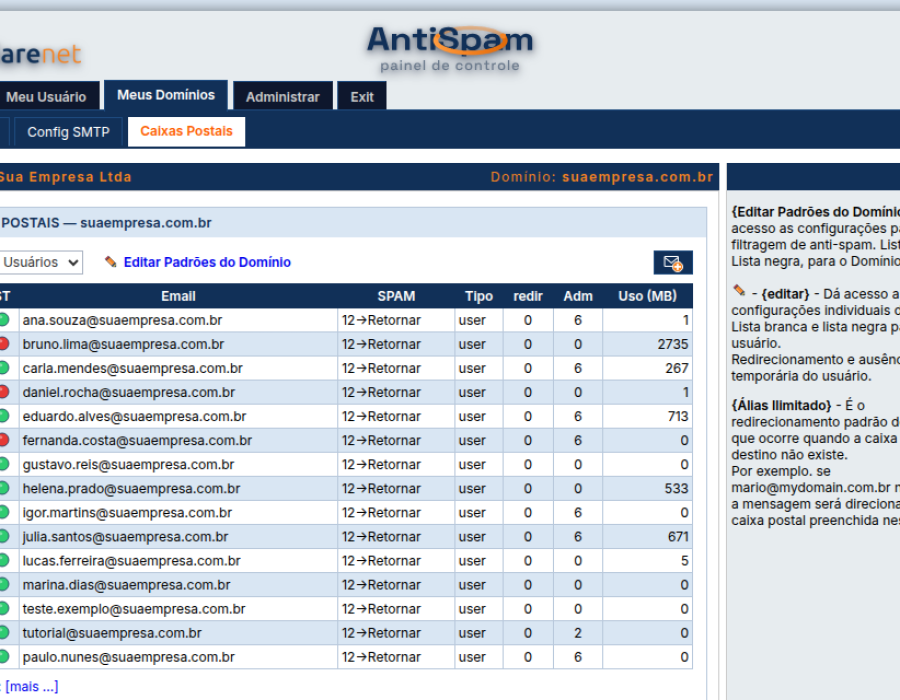Click the Email column header
Viewport: 900px width, 700px height.
[178, 296]
